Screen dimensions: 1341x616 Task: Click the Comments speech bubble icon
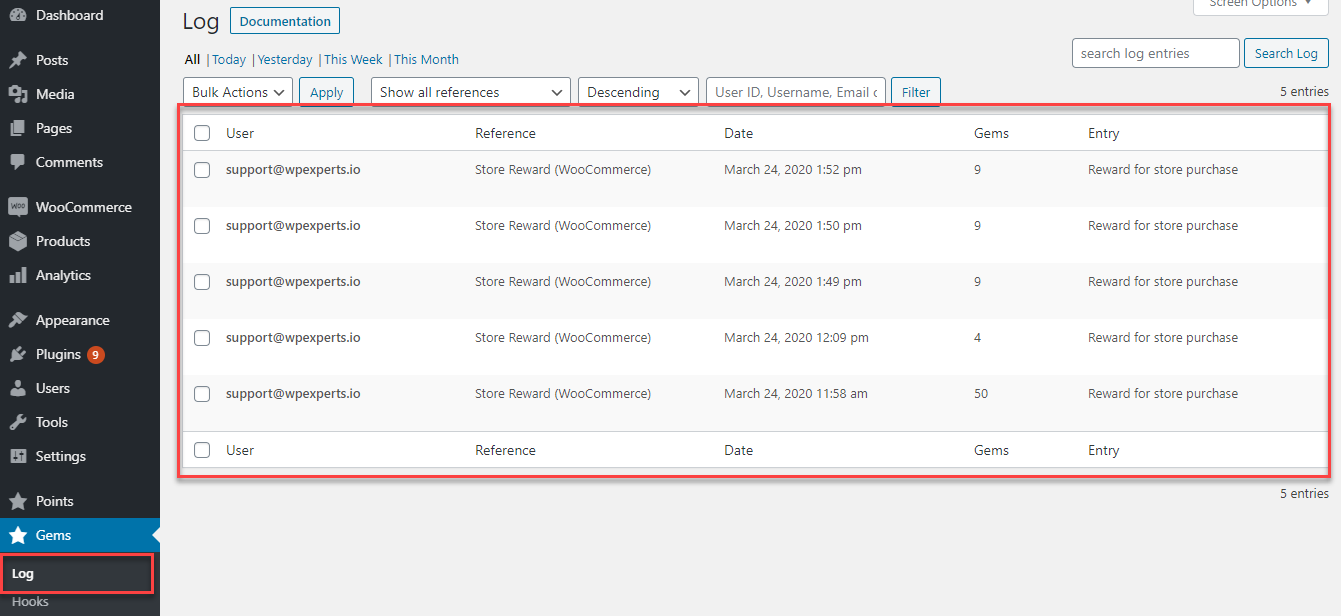tap(18, 162)
